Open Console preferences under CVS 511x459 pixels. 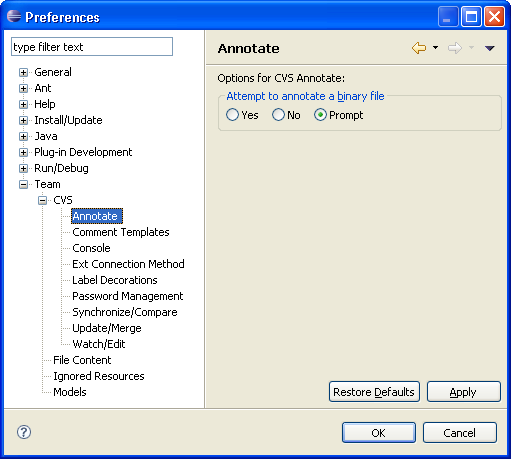[91, 248]
